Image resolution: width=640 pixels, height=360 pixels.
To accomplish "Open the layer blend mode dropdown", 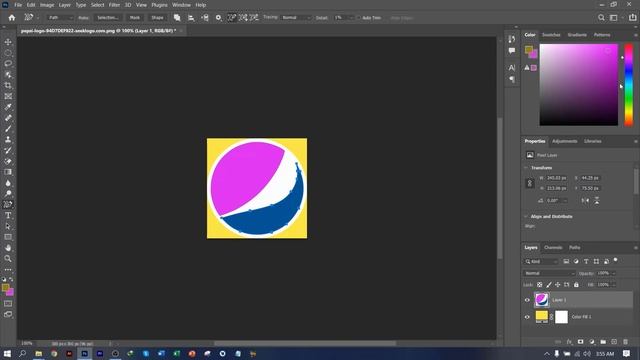I will [549, 273].
